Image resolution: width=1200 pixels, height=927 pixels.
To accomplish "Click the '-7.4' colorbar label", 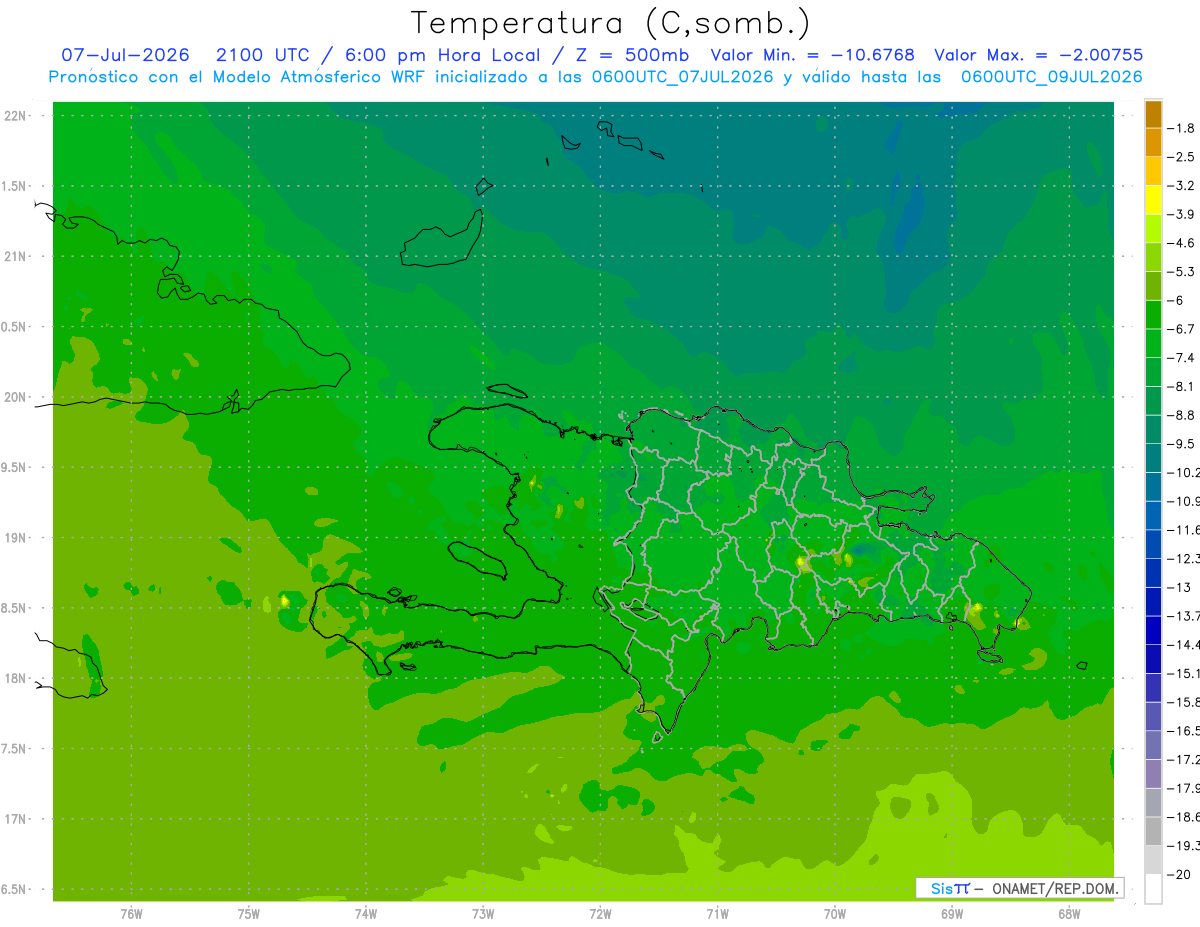I will pyautogui.click(x=1182, y=358).
